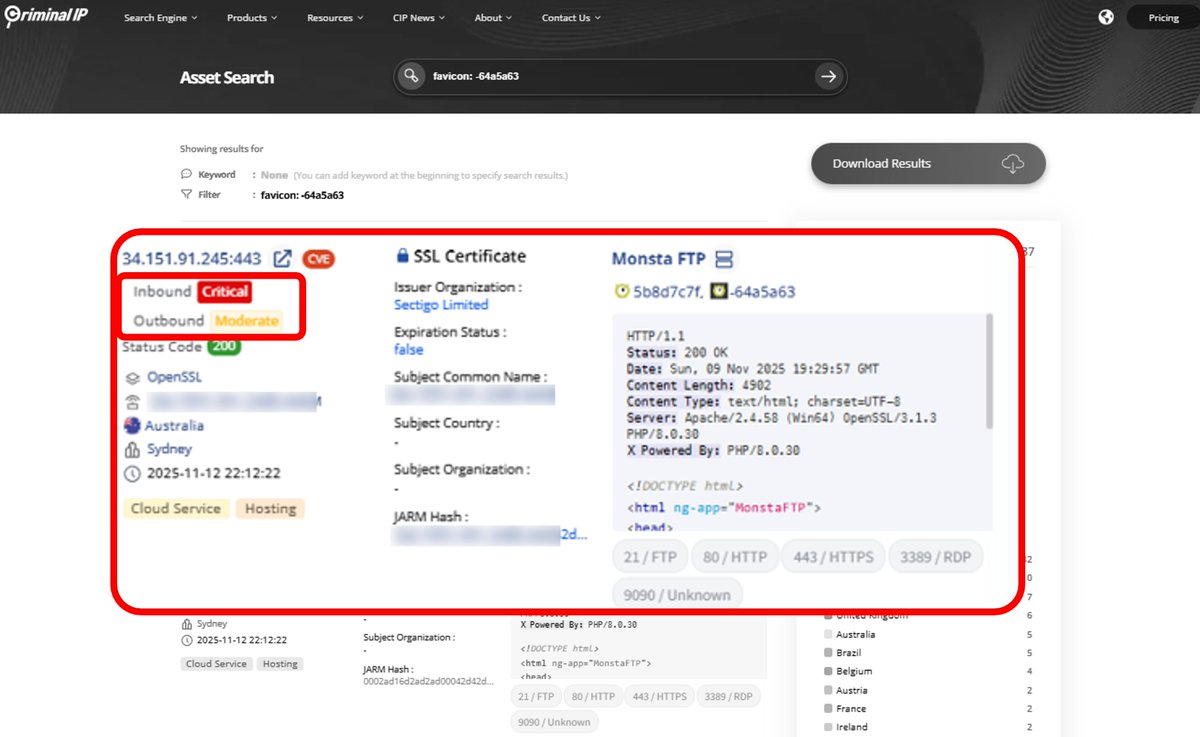The height and width of the screenshot is (737, 1200).
Task: Open the Sectigo Limited issuer link
Action: tap(441, 305)
